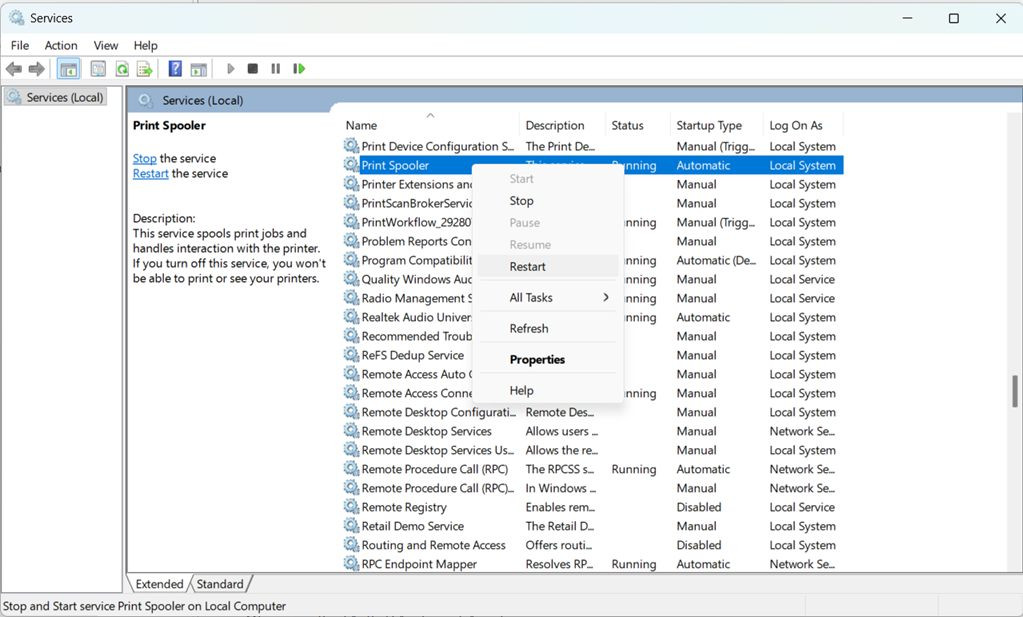Screen dimensions: 1023x617
Task: Select Remote Desktop Services UserMode row
Action: pos(593,450)
